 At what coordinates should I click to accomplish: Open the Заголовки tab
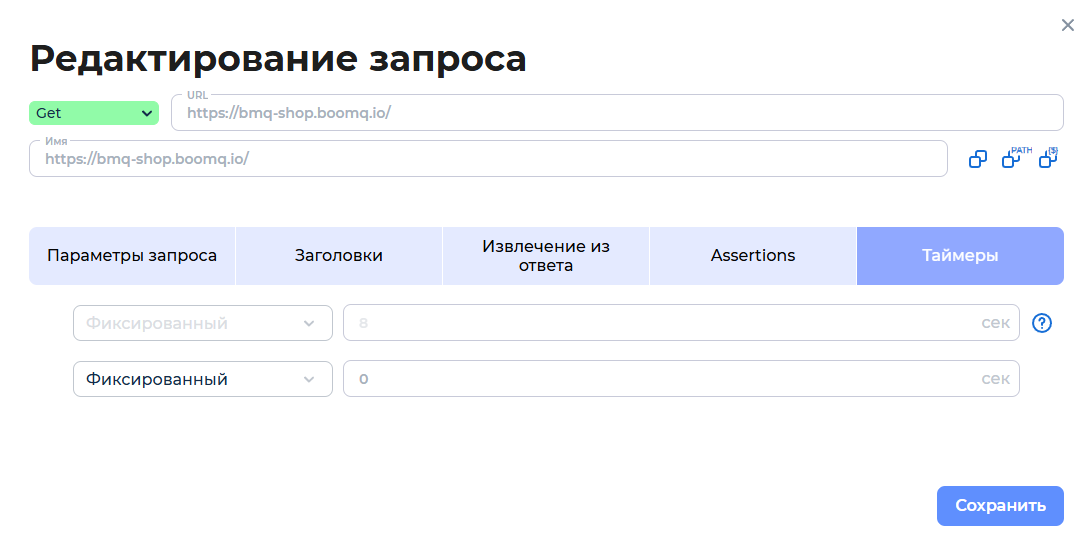click(339, 256)
